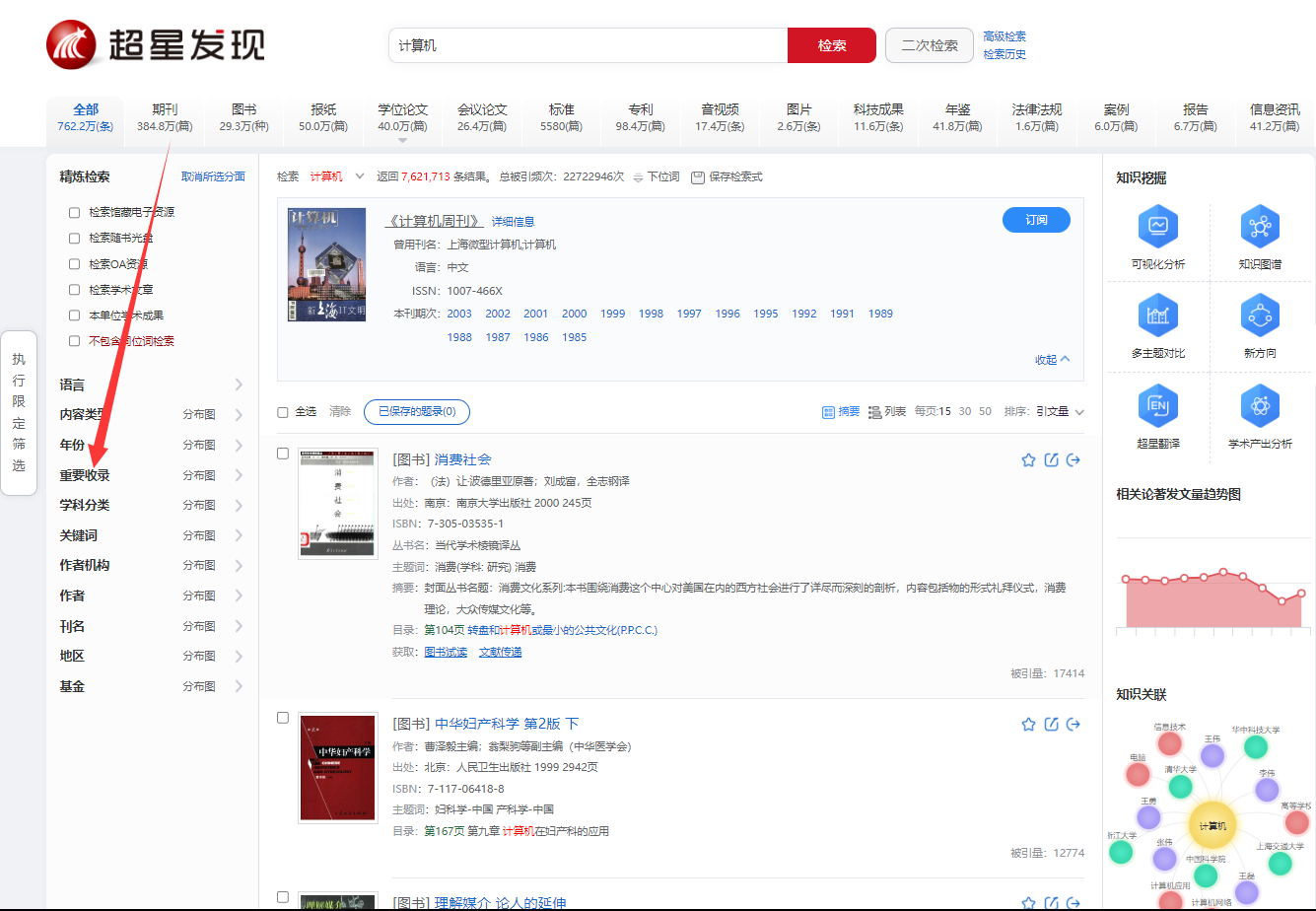Tick the 全选 checkbox
This screenshot has height=911, width=1316.
pos(283,412)
